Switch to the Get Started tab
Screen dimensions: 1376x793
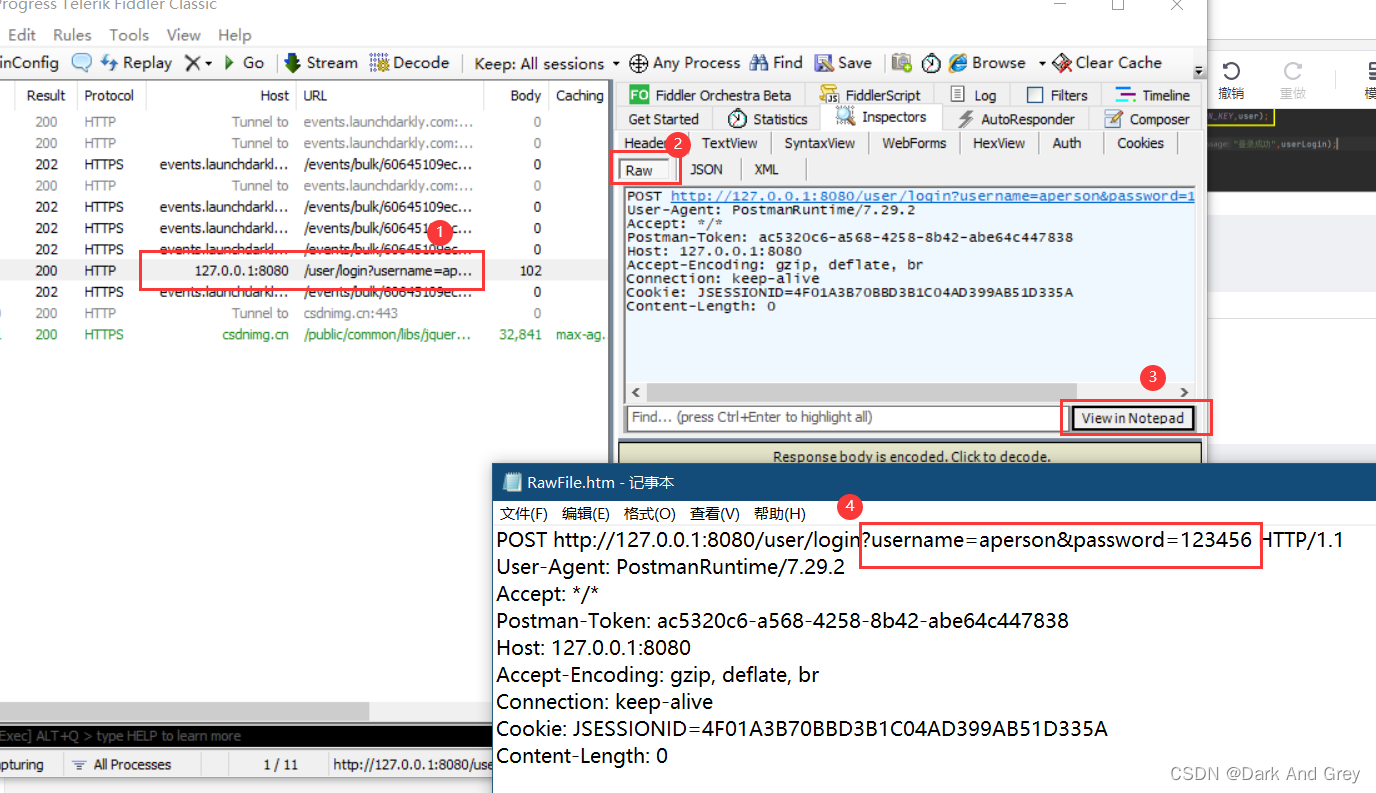tap(663, 119)
